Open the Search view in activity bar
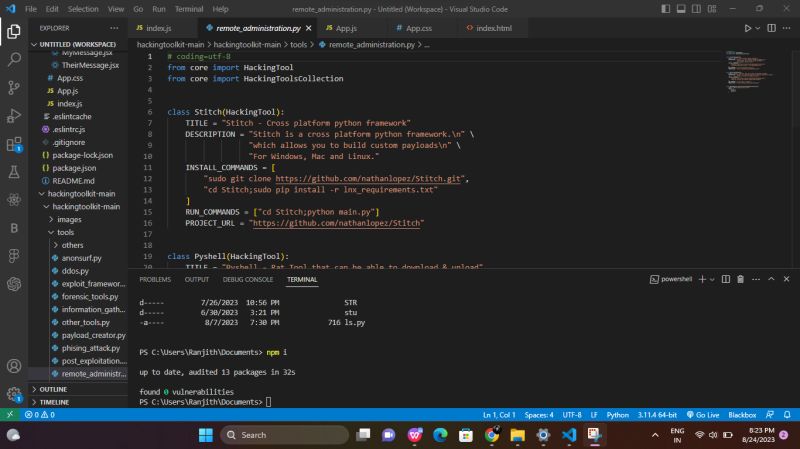 [14, 59]
